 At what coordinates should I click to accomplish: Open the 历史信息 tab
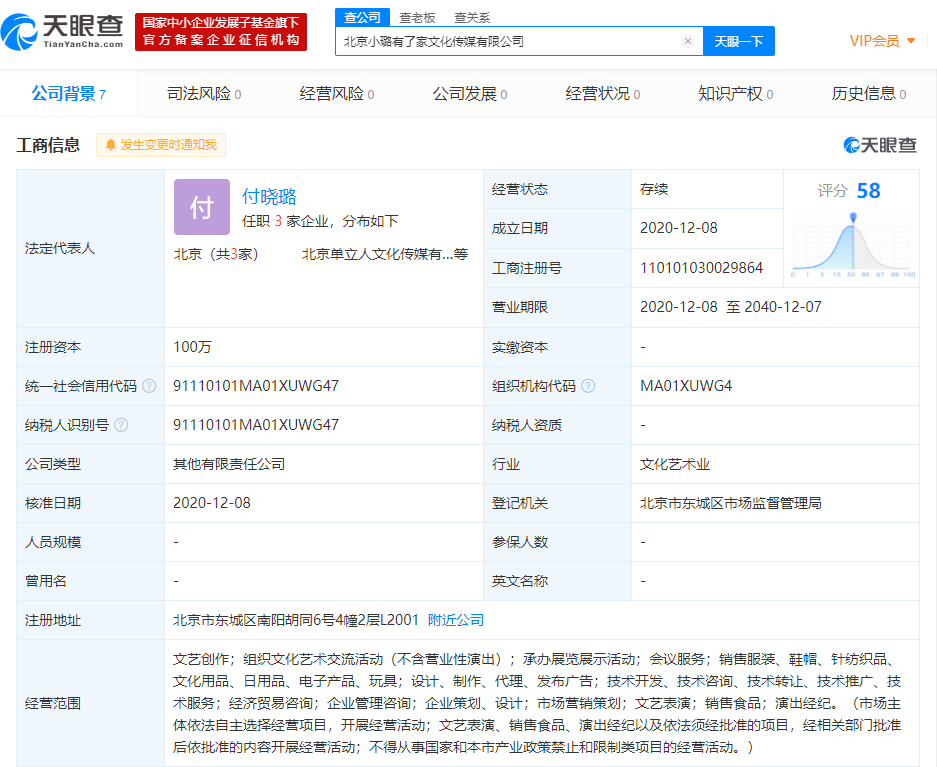[869, 94]
